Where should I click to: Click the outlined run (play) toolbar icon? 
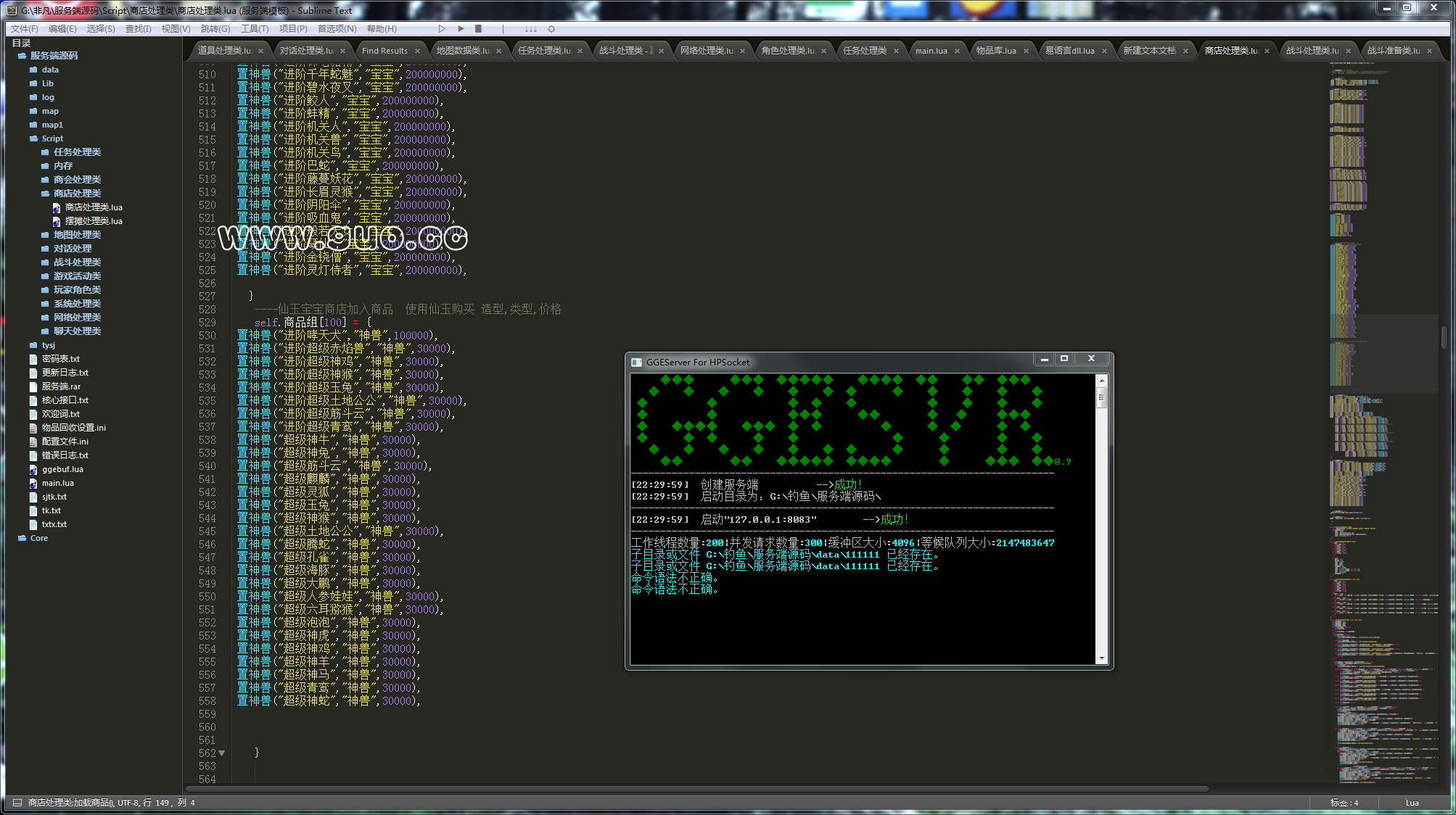pos(441,29)
